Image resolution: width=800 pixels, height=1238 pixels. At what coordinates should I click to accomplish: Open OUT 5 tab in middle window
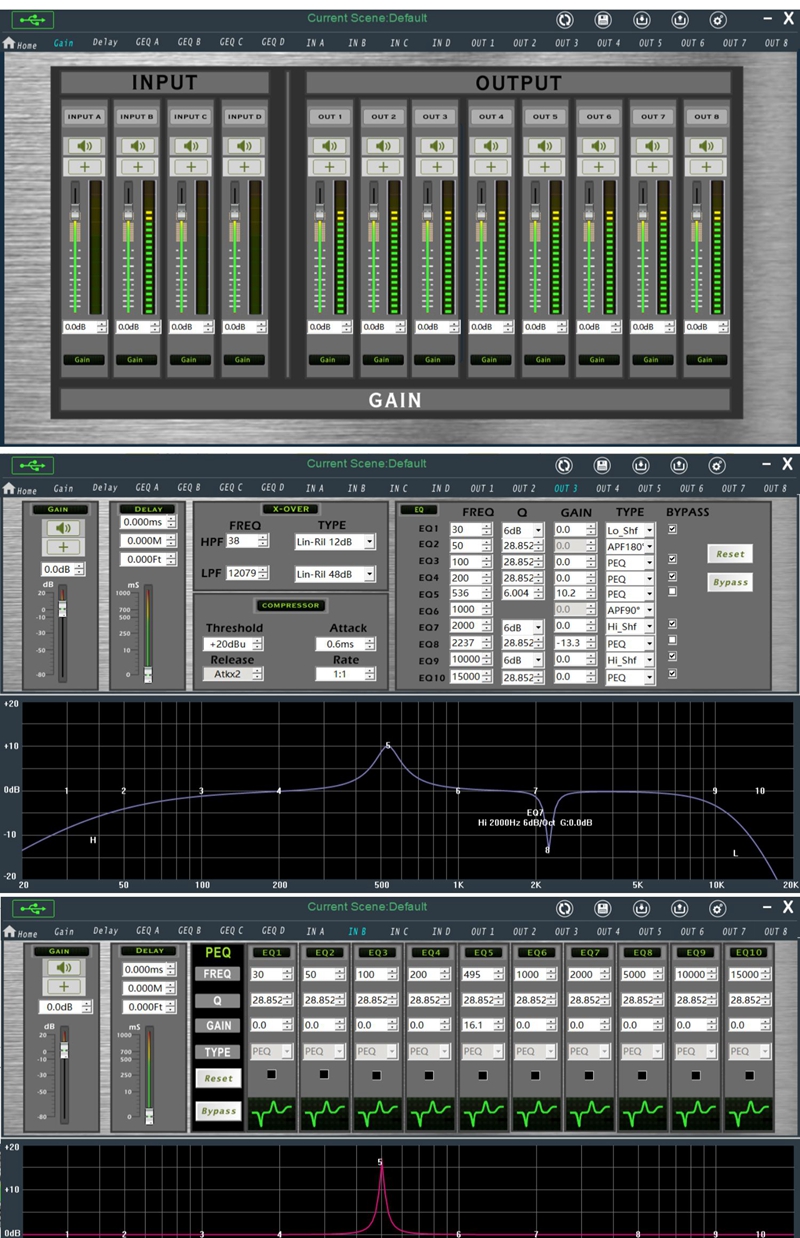click(x=650, y=488)
